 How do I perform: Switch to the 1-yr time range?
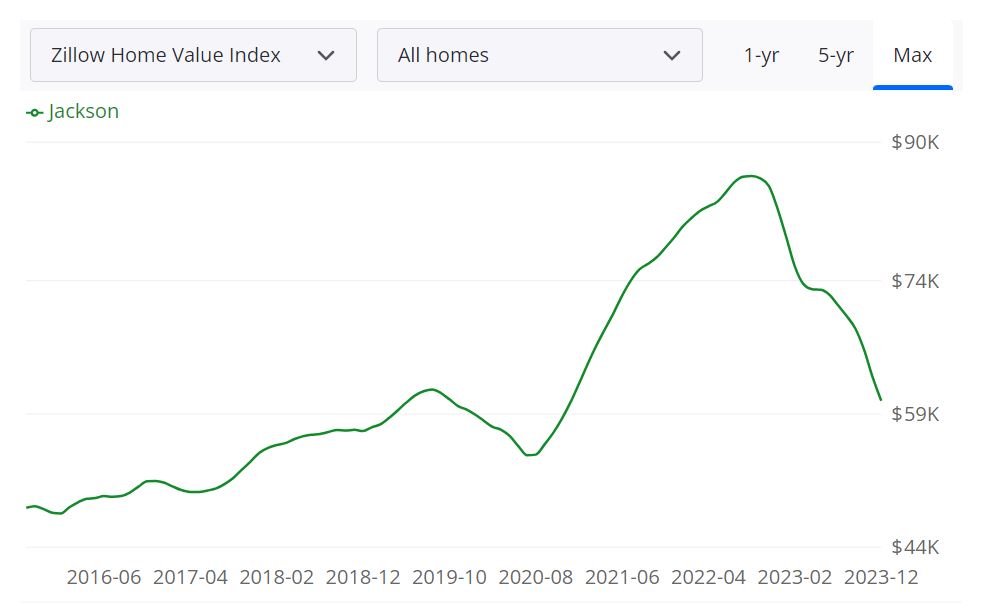tap(761, 55)
